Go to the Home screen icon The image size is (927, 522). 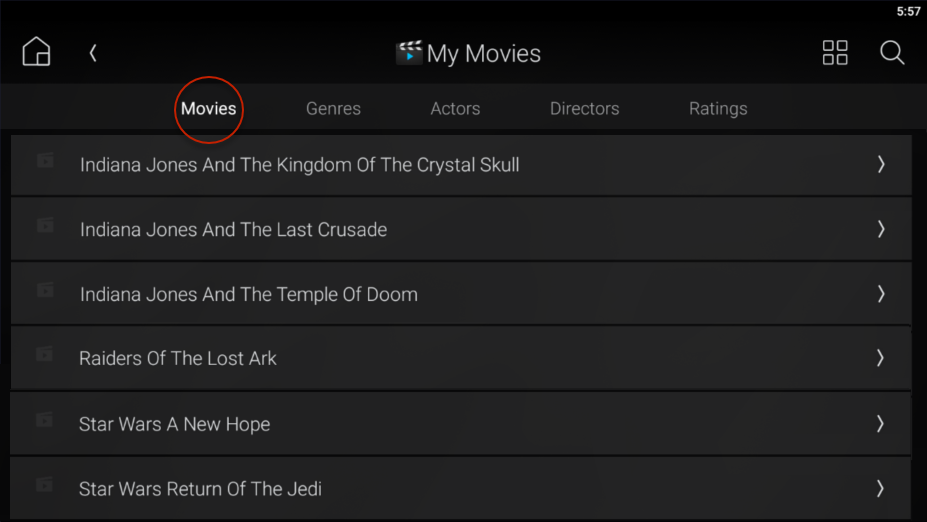pos(37,51)
